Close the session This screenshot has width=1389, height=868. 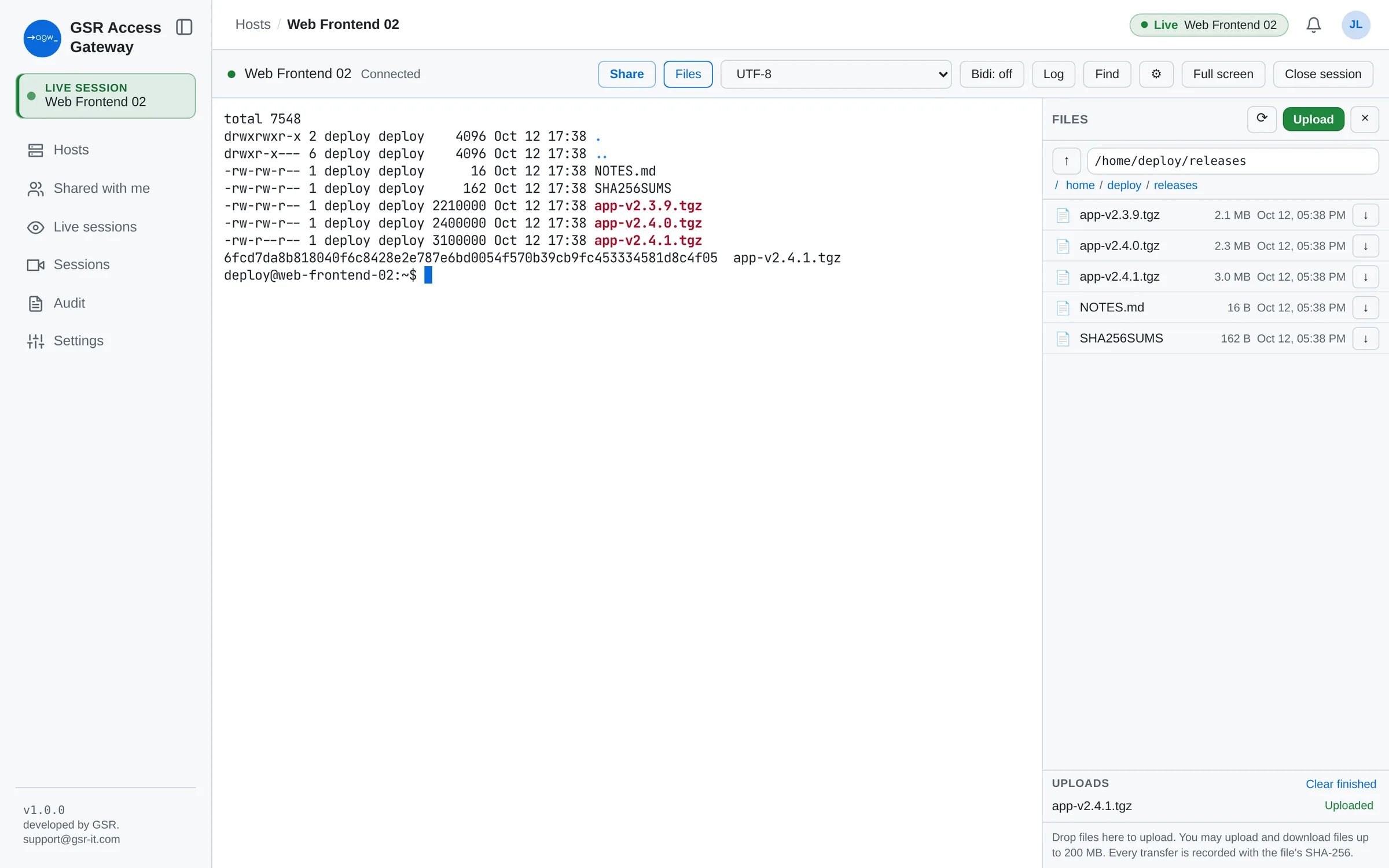click(x=1322, y=74)
